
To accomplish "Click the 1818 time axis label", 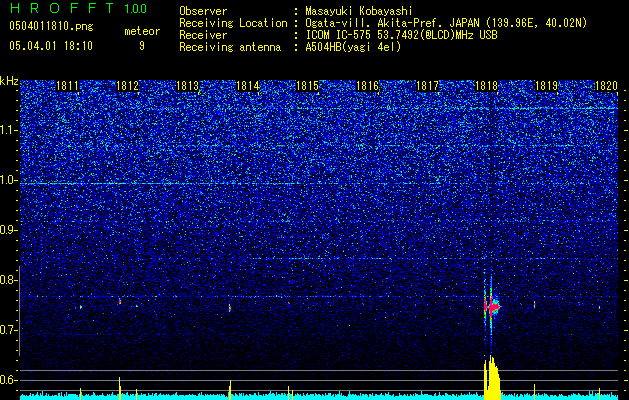I will [486, 86].
